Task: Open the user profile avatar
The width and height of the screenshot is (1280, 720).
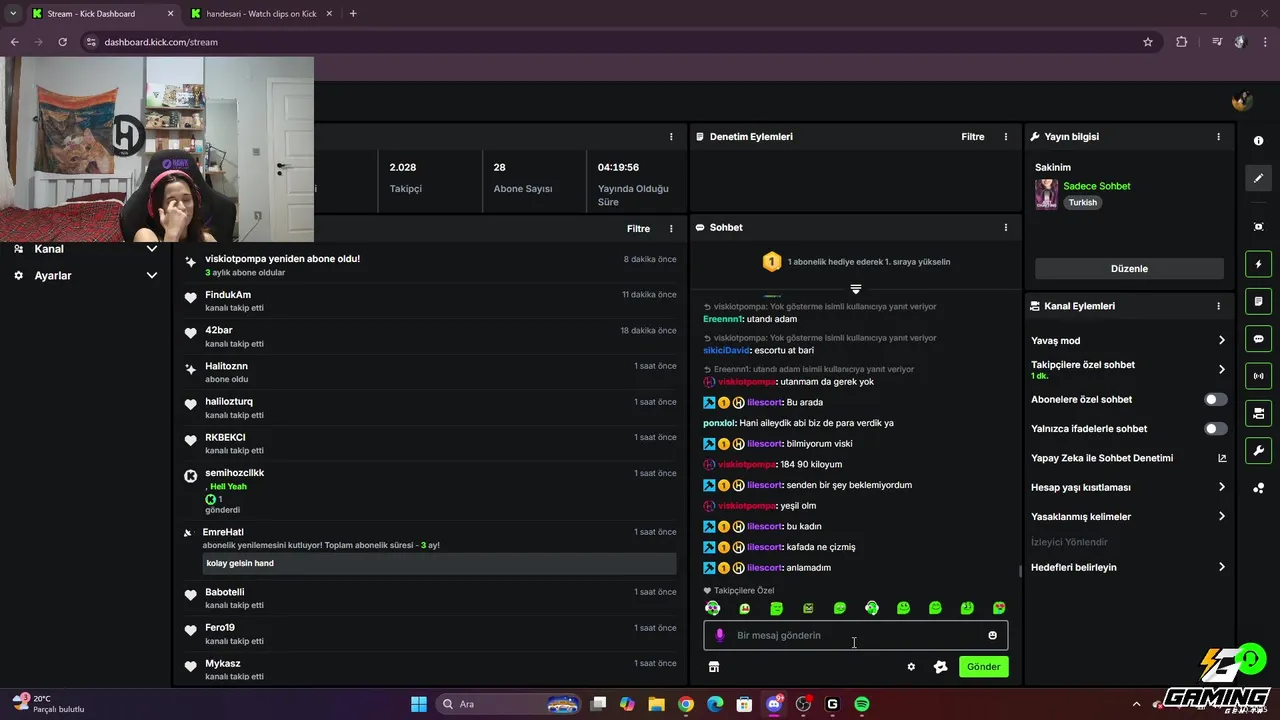Action: click(1242, 100)
